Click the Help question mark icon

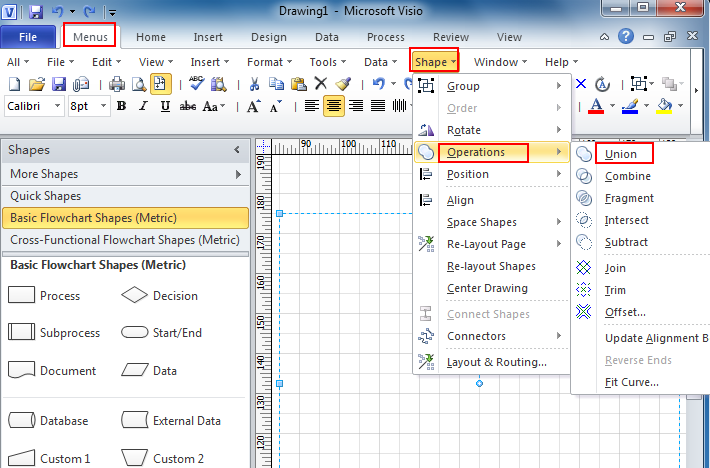626,36
